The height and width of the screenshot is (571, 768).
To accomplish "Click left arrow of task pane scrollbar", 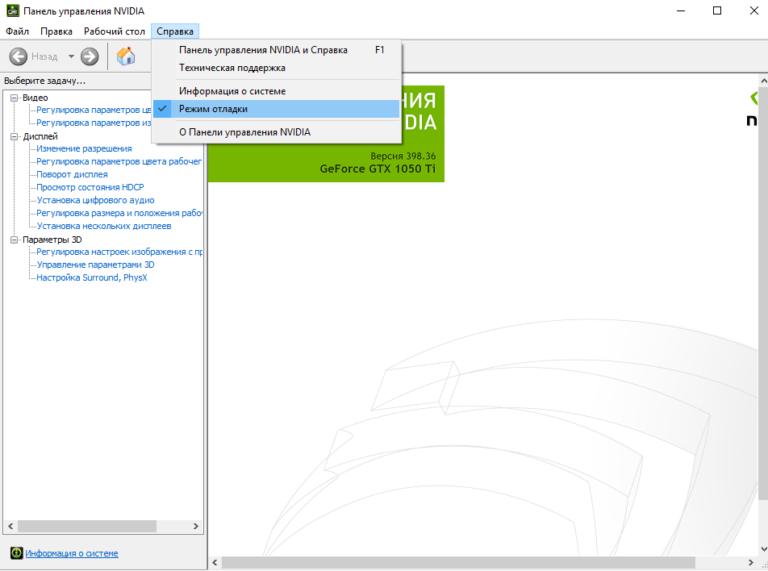I will pyautogui.click(x=11, y=526).
